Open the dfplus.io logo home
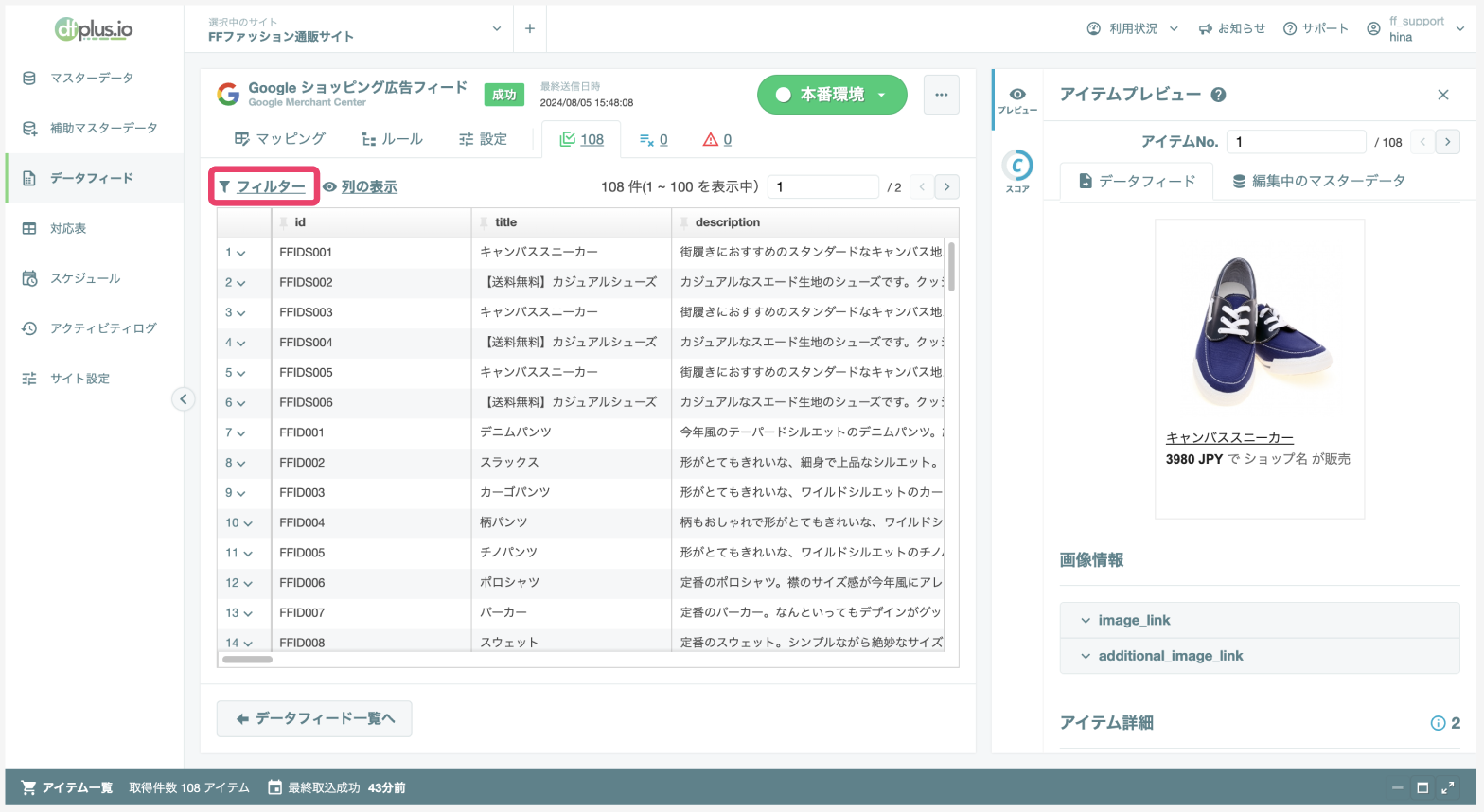Viewport: 1484px width, 812px height. click(94, 29)
